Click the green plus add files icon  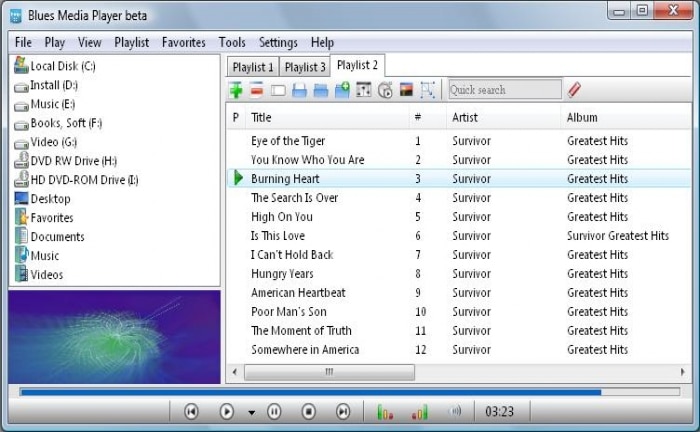236,90
